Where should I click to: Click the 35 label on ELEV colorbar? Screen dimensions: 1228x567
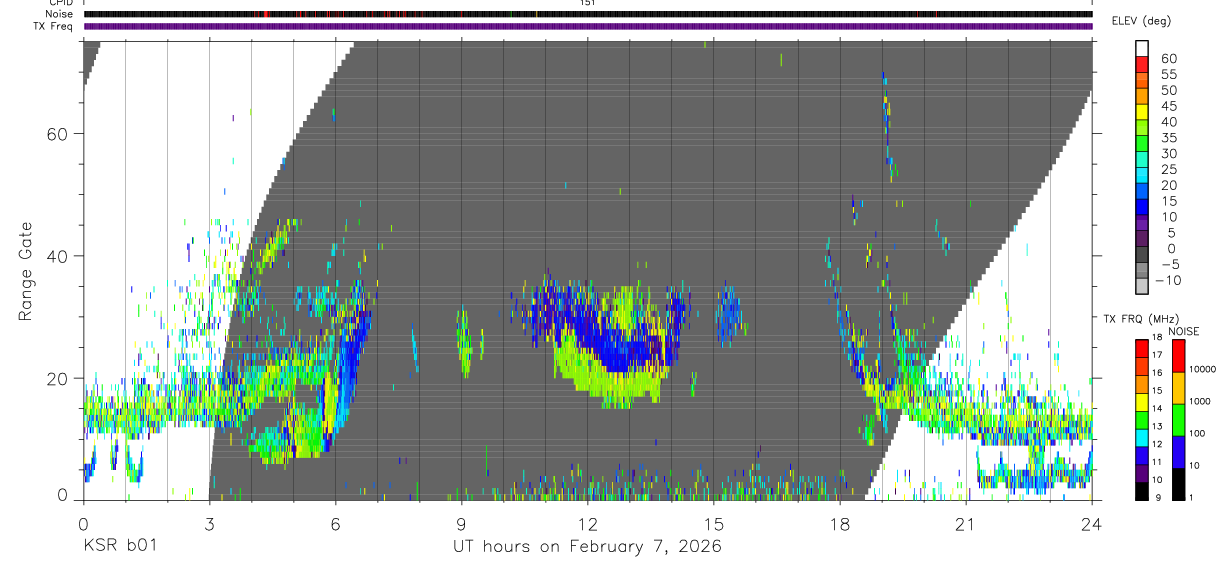tap(1168, 138)
